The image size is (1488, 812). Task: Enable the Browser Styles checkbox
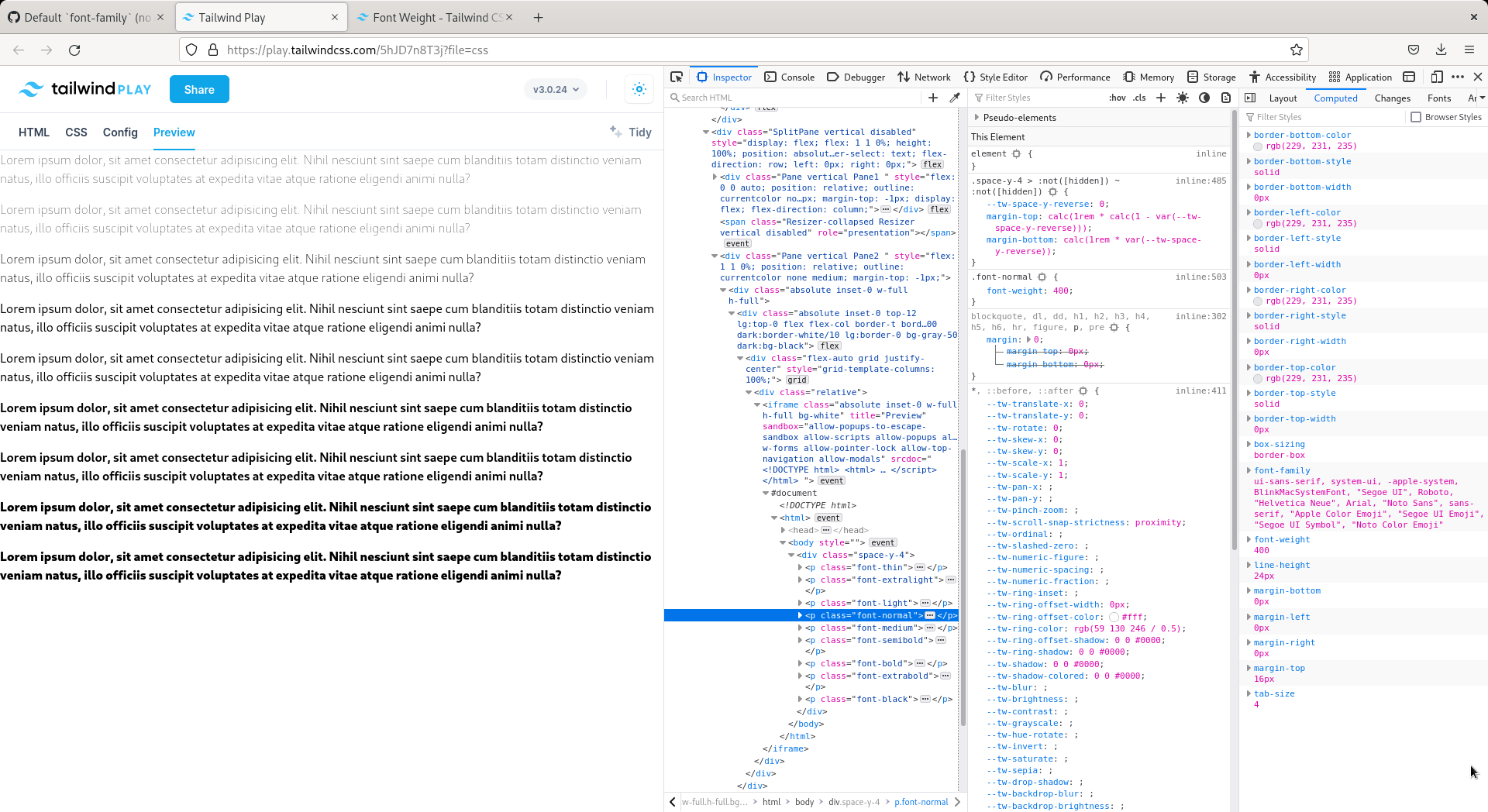1417,116
